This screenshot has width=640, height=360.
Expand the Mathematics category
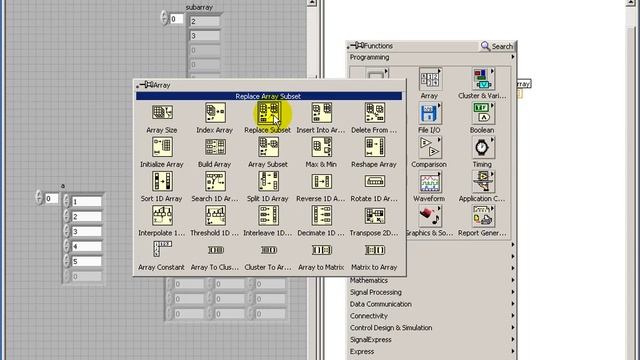432,280
